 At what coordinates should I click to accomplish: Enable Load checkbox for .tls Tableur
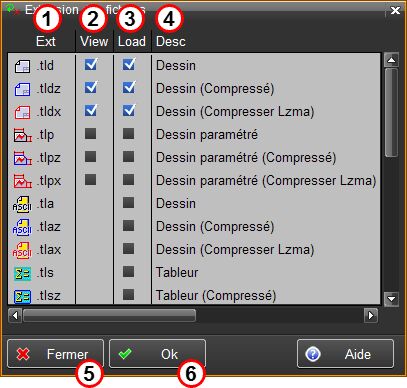tap(128, 272)
